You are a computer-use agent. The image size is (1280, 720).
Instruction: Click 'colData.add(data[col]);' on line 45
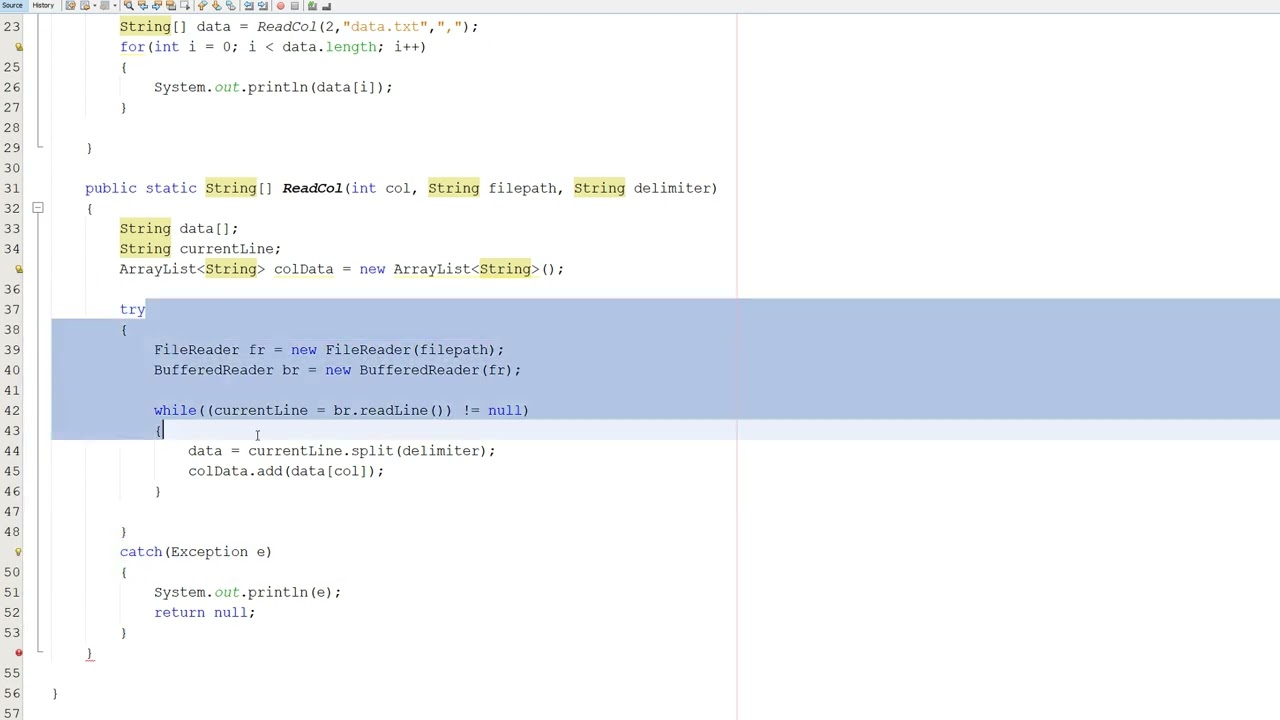285,471
